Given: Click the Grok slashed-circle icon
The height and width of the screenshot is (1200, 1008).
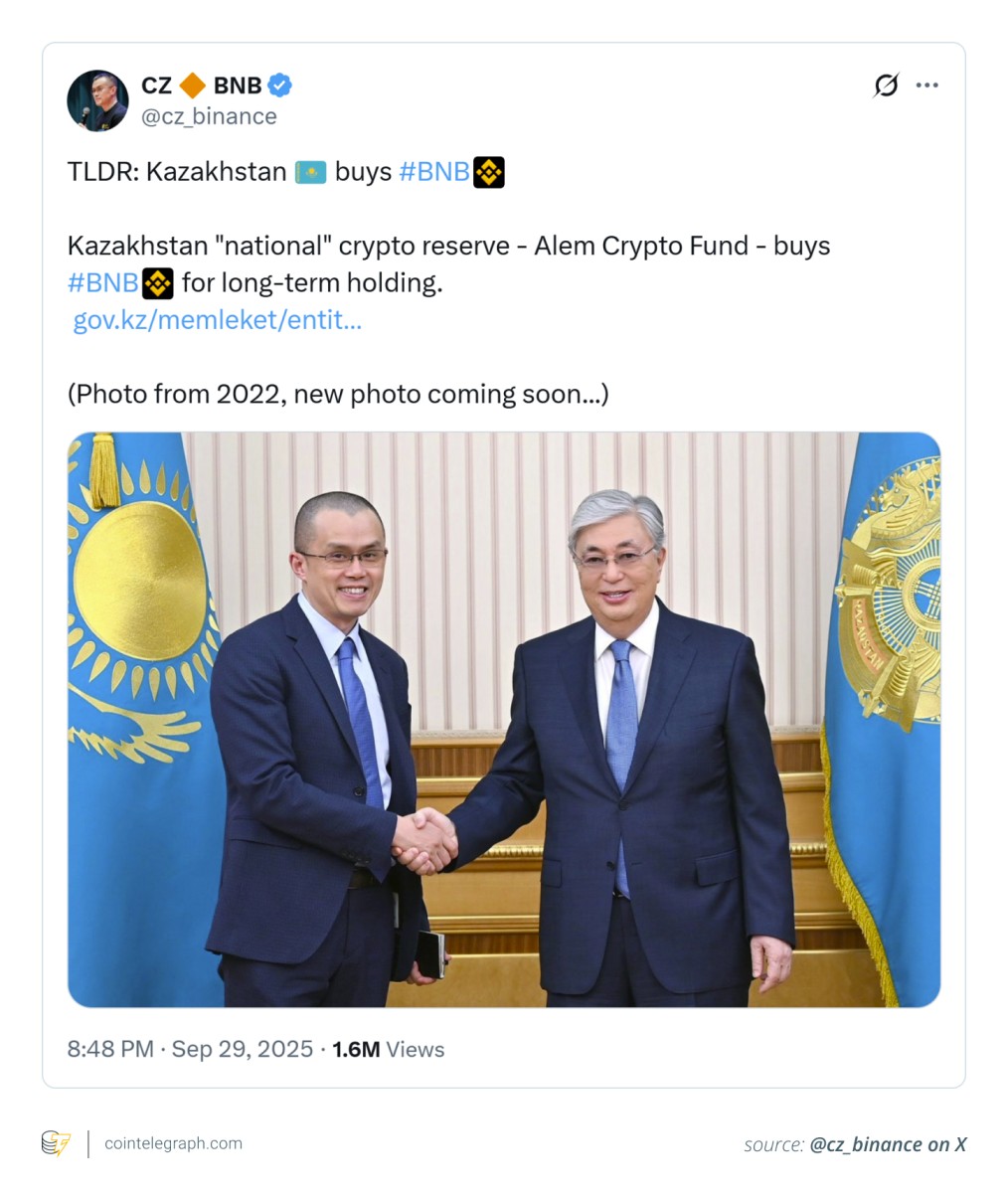Looking at the screenshot, I should pyautogui.click(x=886, y=86).
